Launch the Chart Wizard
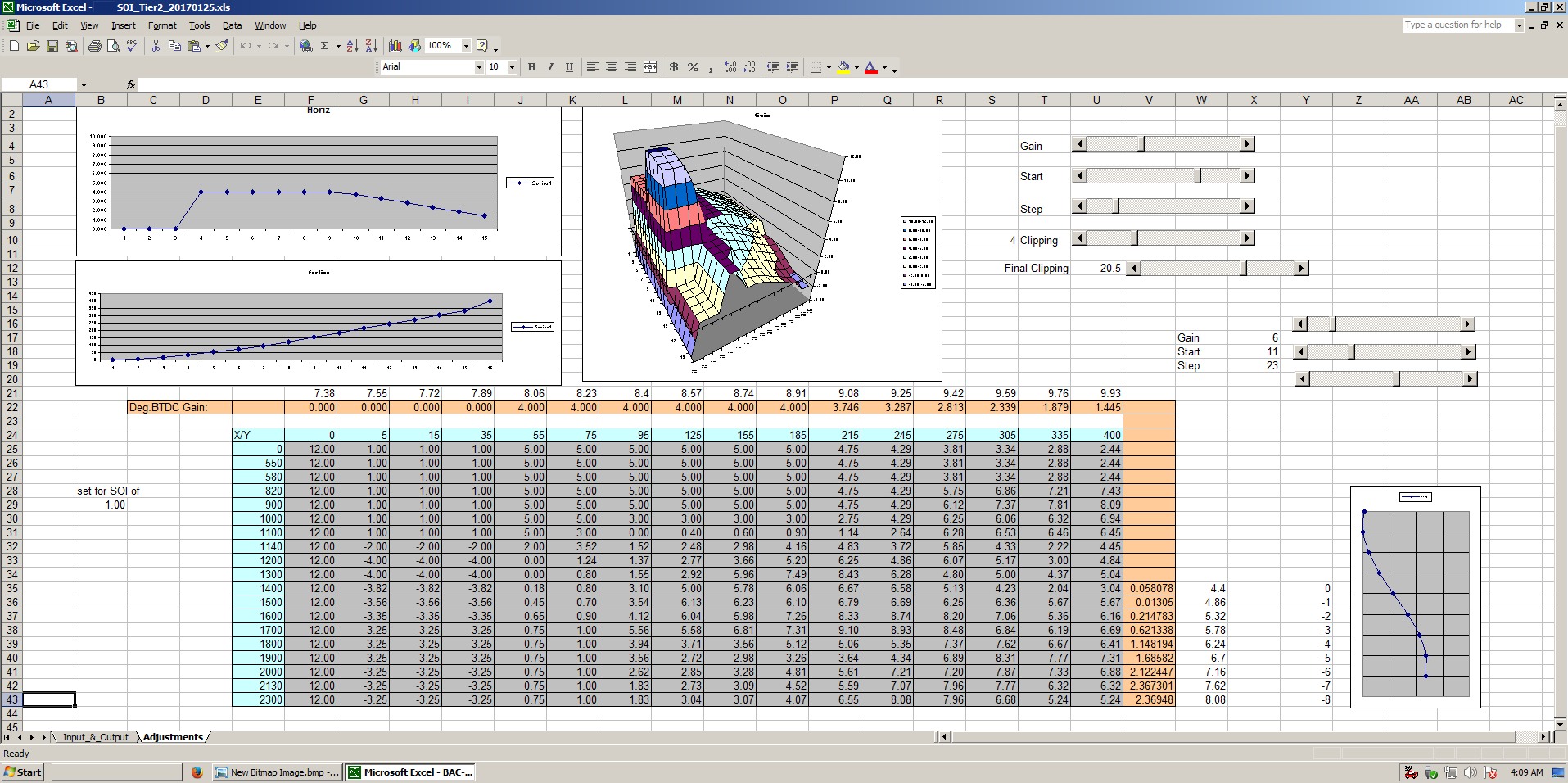 pyautogui.click(x=395, y=46)
